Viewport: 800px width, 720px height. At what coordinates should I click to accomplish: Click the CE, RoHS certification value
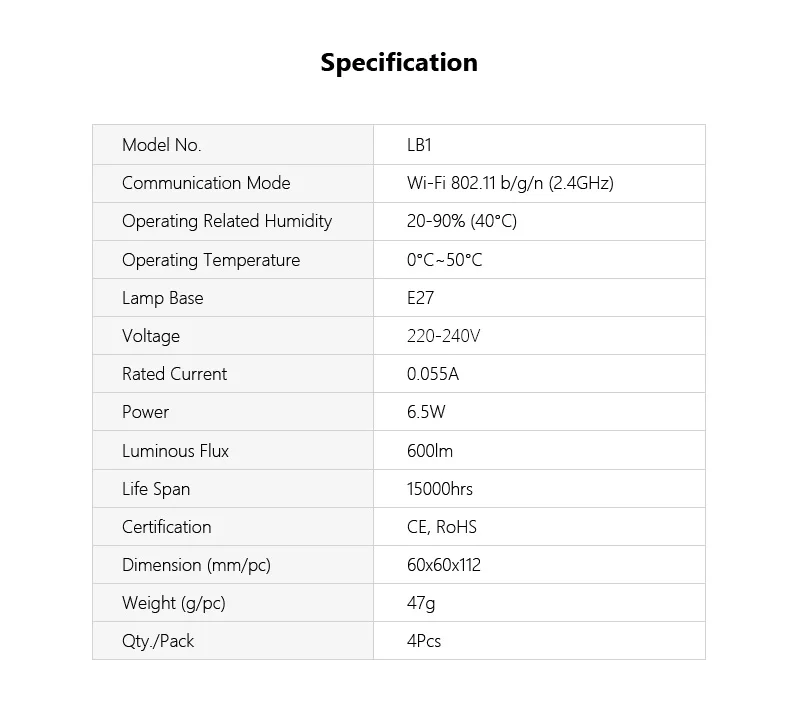click(442, 527)
